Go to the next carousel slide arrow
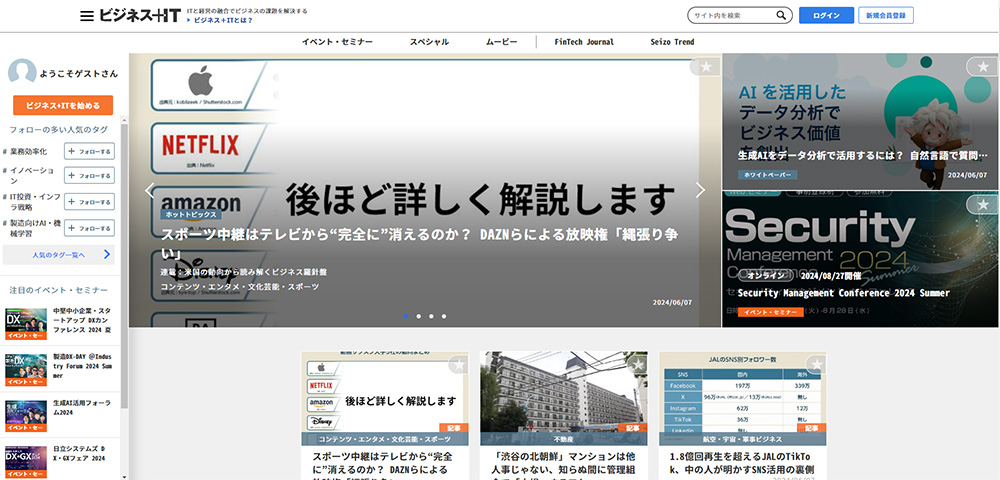Image resolution: width=1000 pixels, height=480 pixels. 700,190
